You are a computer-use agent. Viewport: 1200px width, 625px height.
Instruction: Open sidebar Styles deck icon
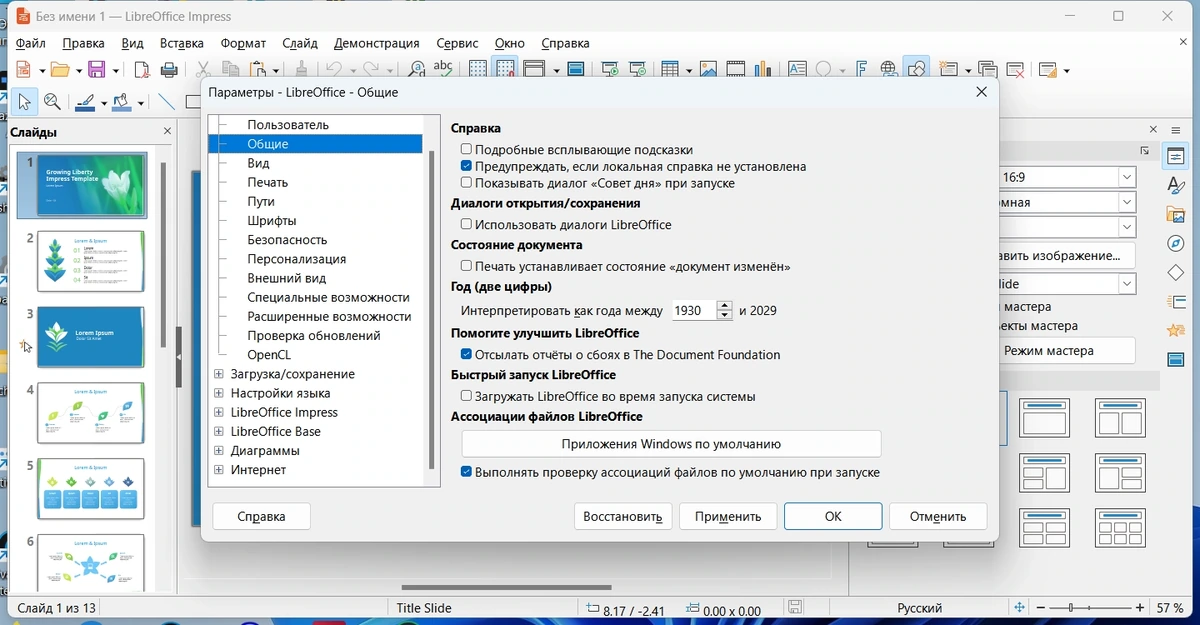click(1176, 186)
